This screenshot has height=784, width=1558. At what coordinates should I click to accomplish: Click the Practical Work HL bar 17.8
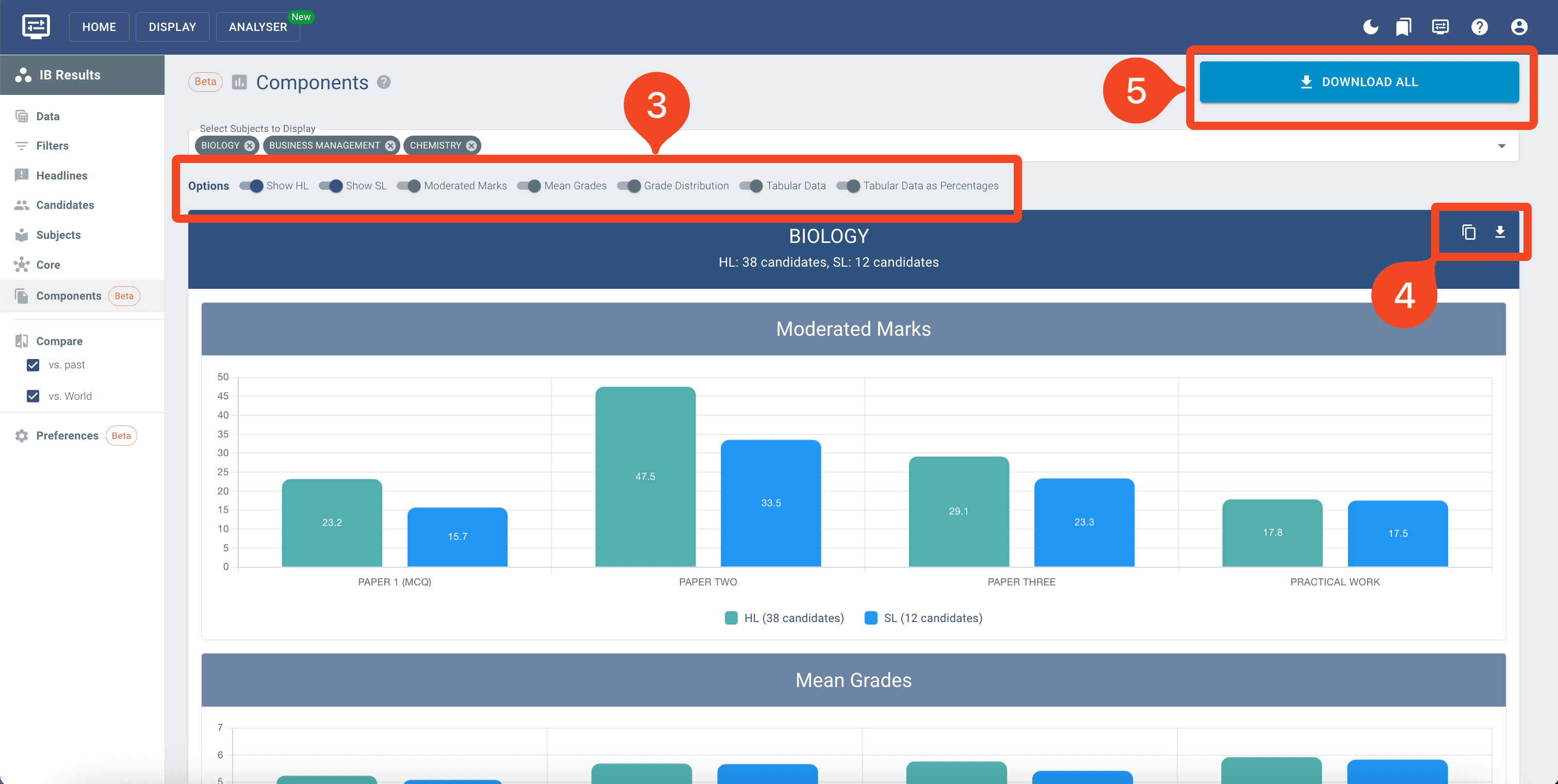[x=1273, y=532]
